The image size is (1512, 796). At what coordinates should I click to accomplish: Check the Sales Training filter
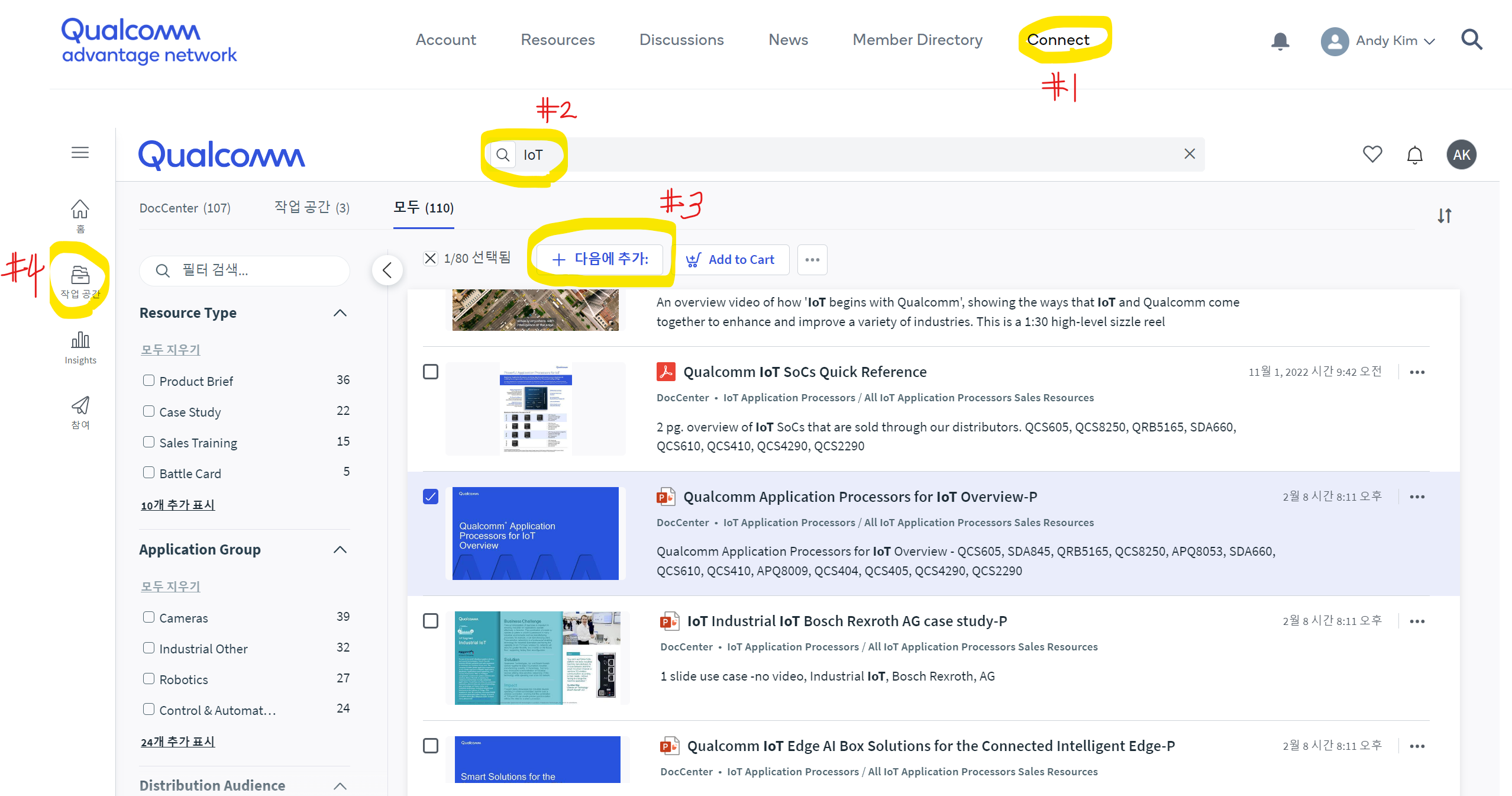[x=148, y=442]
